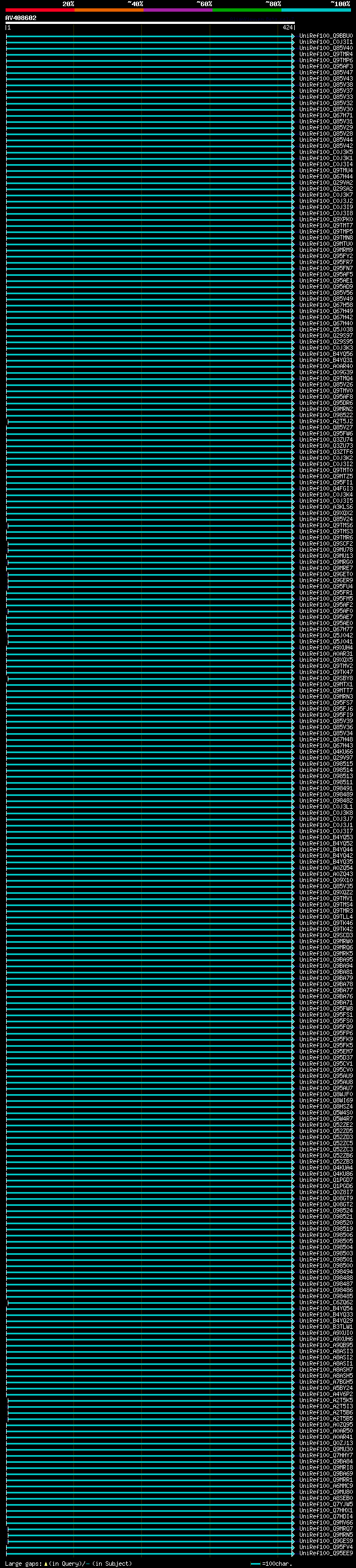Click hit label UniRef100_Q95FS7

point(326,703)
